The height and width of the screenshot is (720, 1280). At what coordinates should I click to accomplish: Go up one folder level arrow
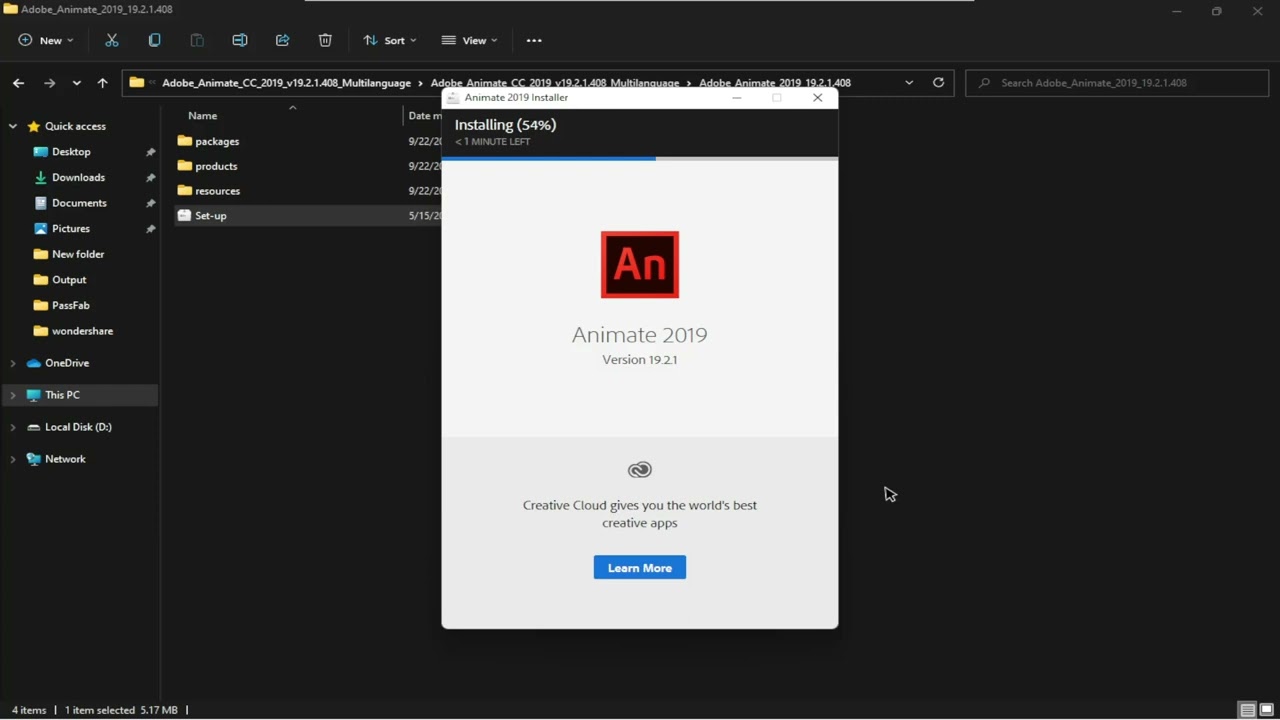102,83
